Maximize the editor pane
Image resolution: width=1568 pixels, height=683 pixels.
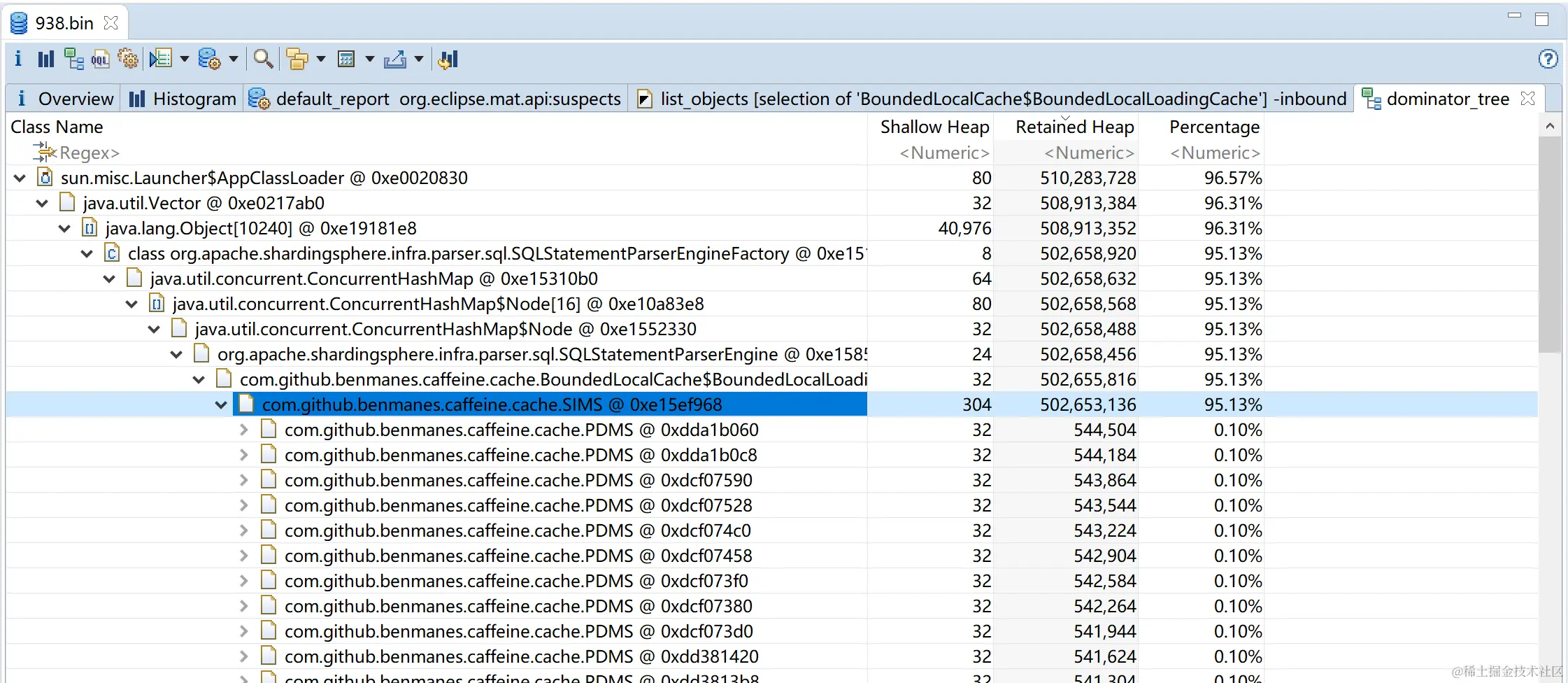click(1541, 19)
